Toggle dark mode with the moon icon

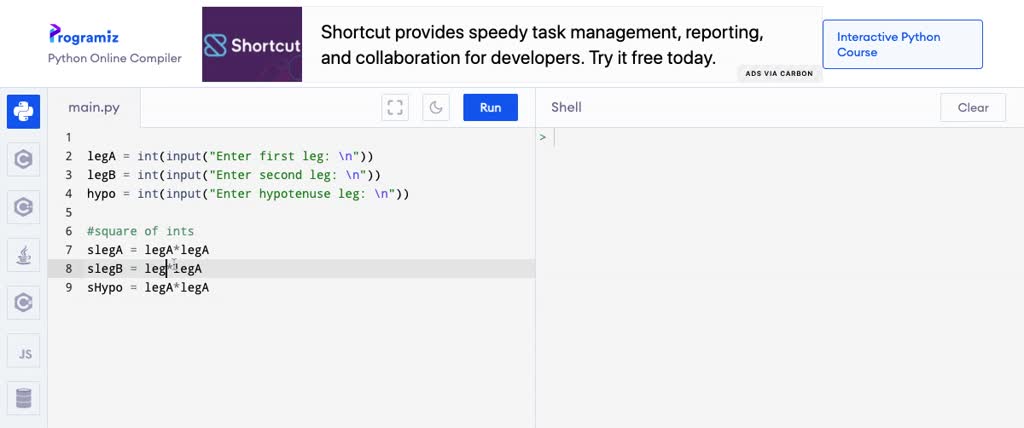pos(436,108)
